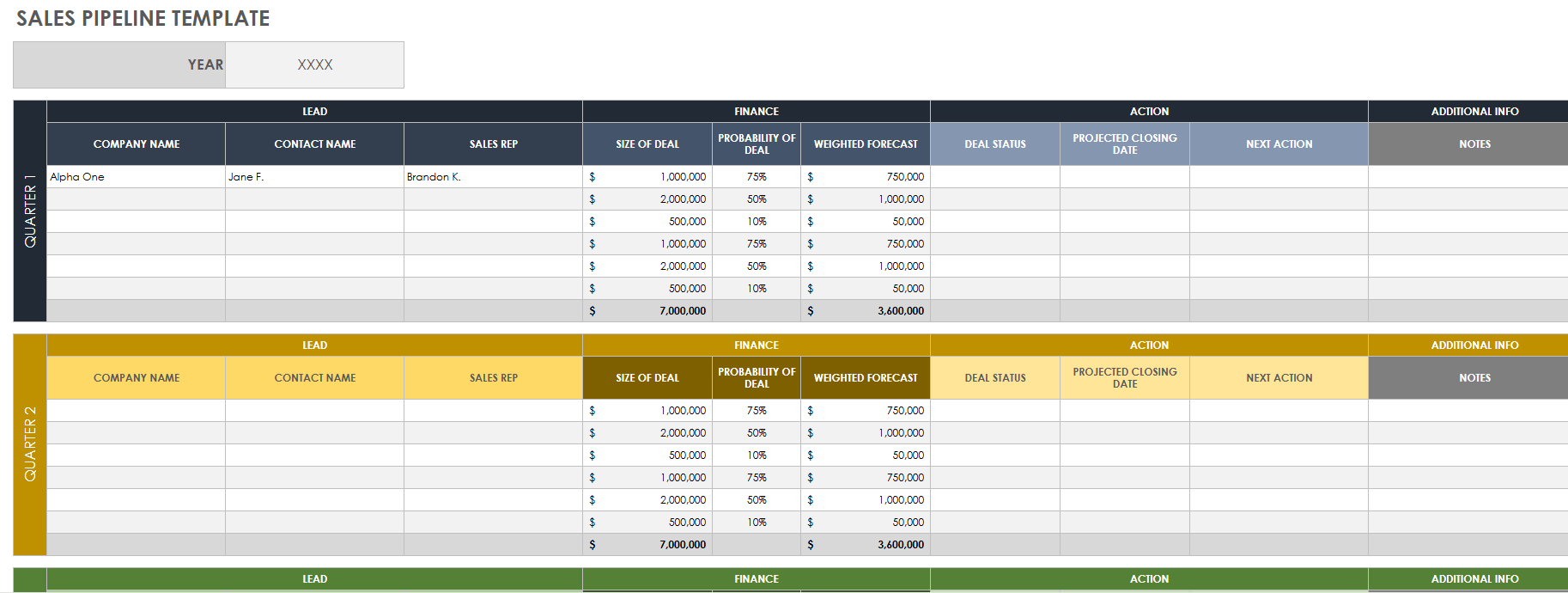The height and width of the screenshot is (593, 1568).
Task: Click the year value cell showing XXXX
Action: [314, 65]
